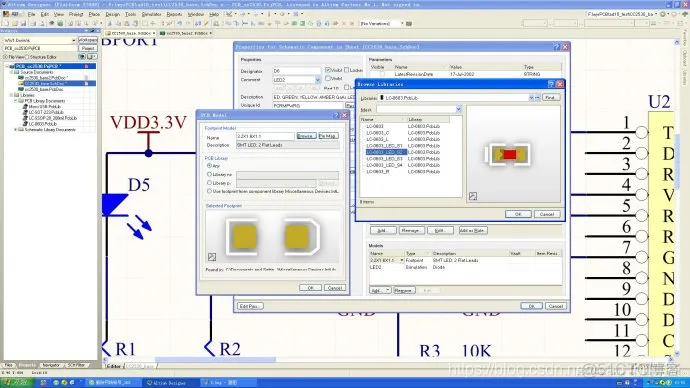Open model name dropdown in Models row
Viewport: 690px width, 388px height.
402,260
